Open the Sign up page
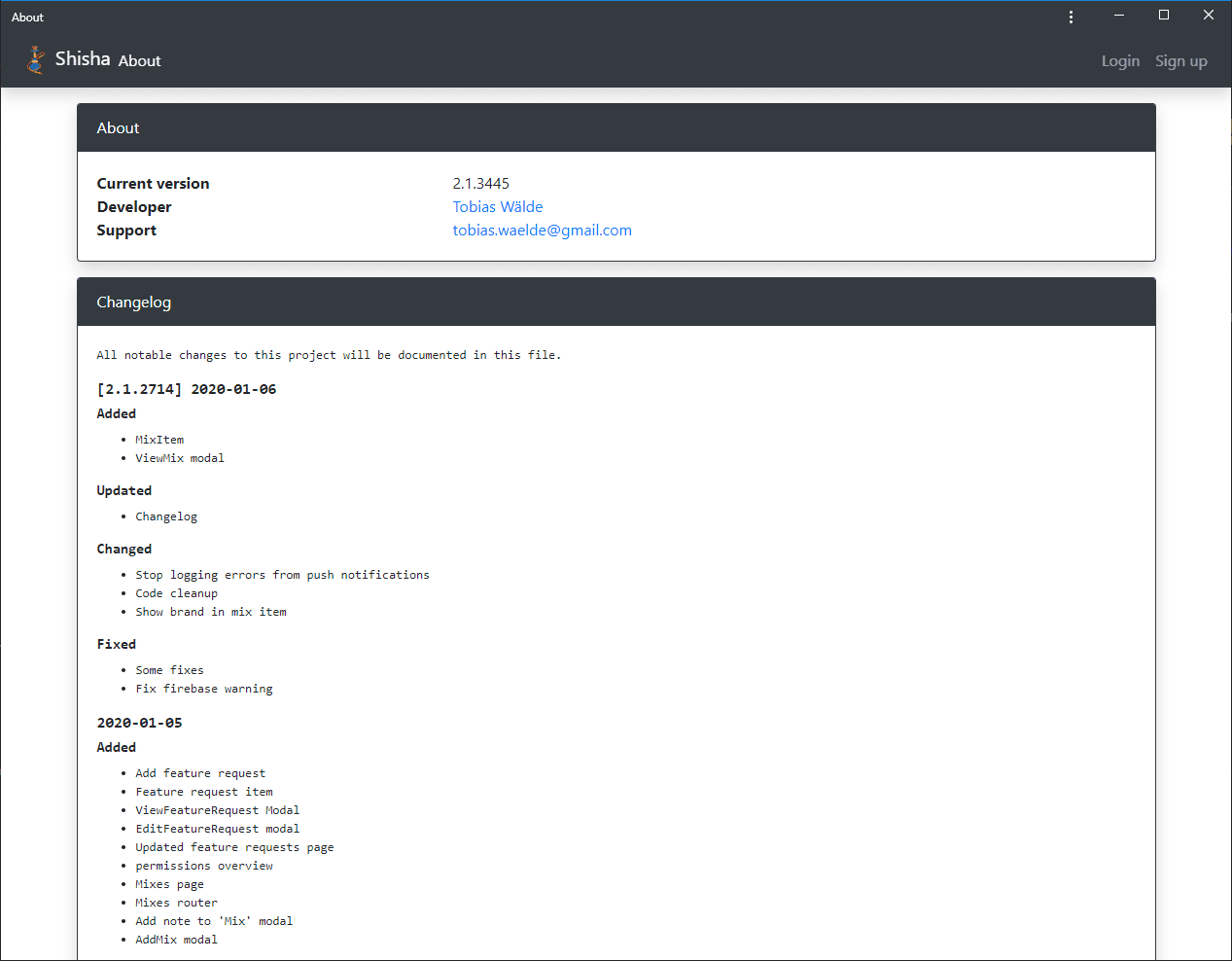The height and width of the screenshot is (961, 1232). [1181, 61]
